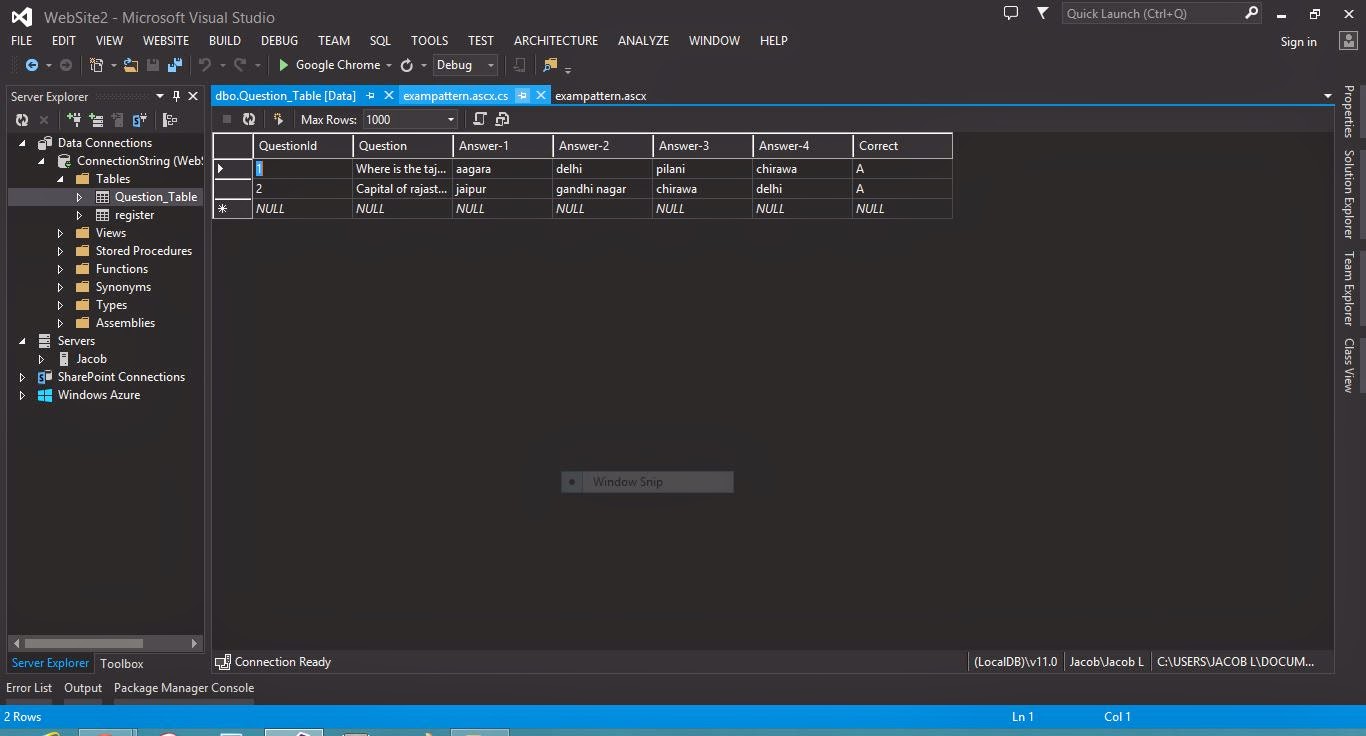Open the Max Rows dropdown
Image resolution: width=1366 pixels, height=736 pixels.
click(450, 119)
